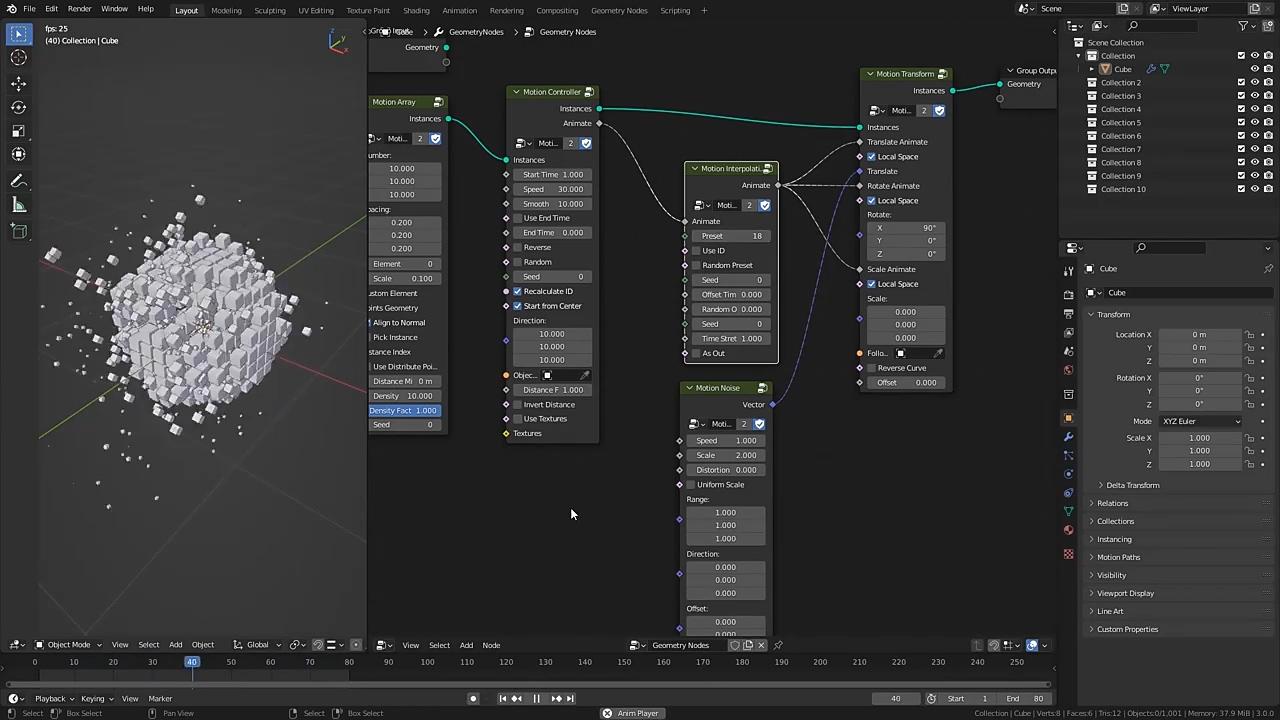Open Object Mode dropdown in viewport

69,645
